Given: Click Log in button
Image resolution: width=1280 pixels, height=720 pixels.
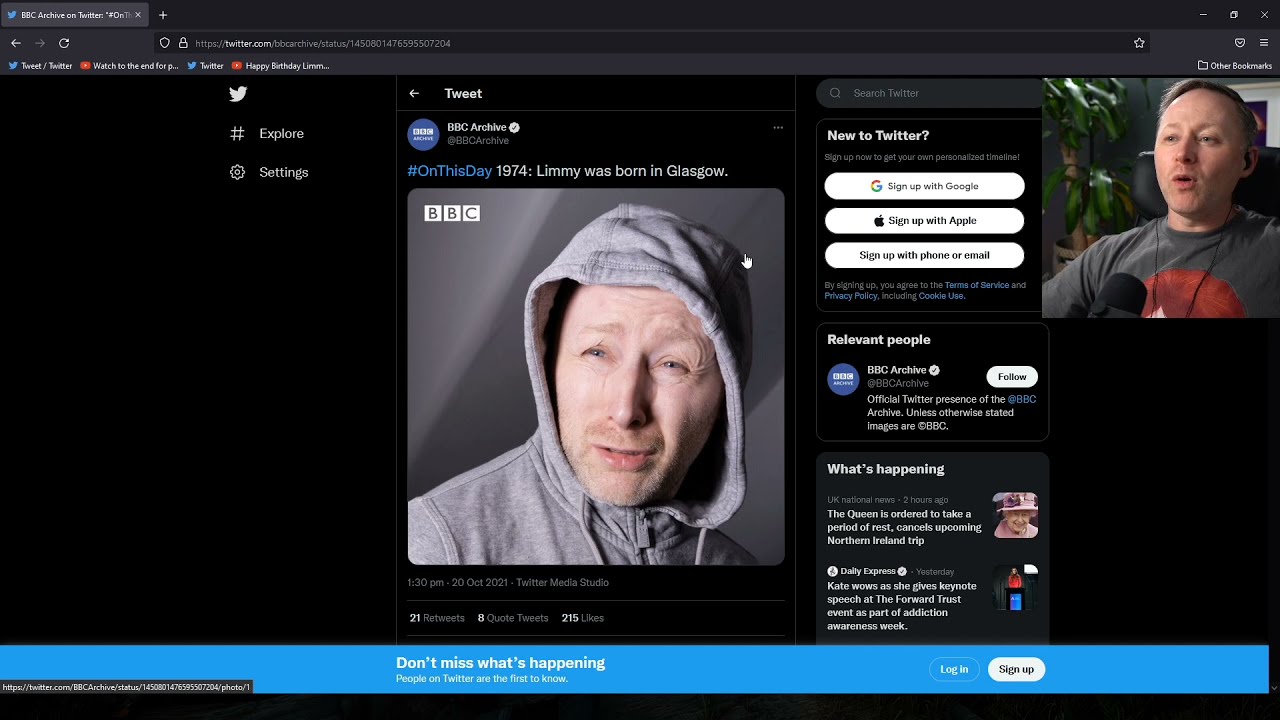Looking at the screenshot, I should [954, 669].
